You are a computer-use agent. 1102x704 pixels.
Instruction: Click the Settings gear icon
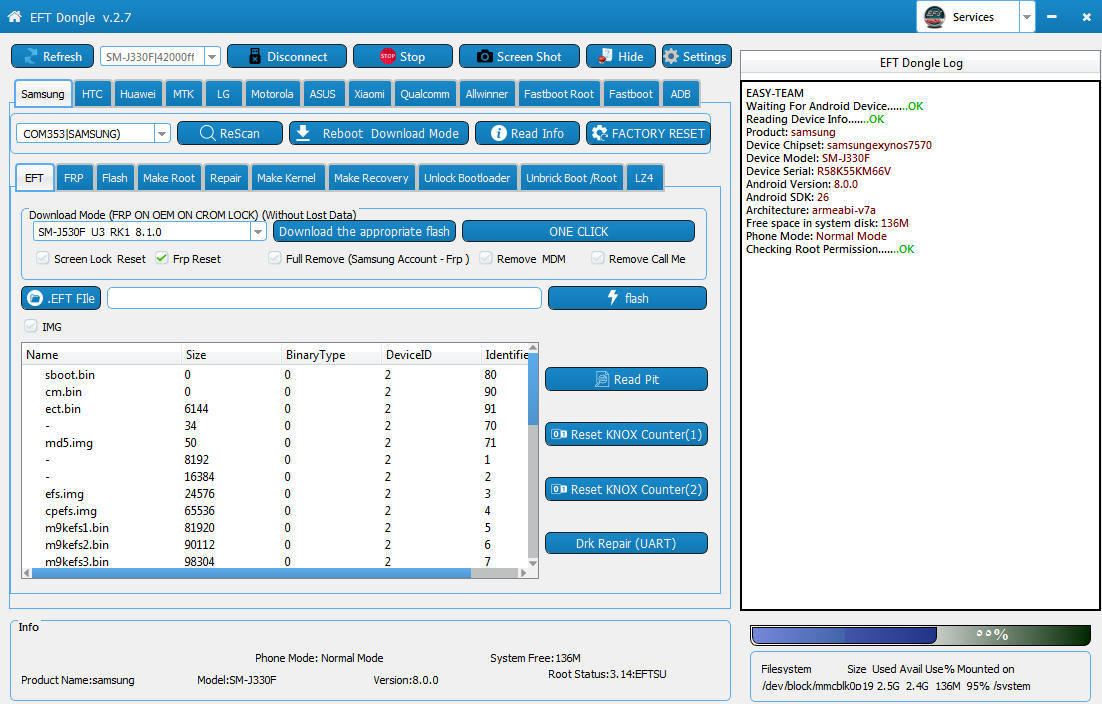tap(671, 57)
